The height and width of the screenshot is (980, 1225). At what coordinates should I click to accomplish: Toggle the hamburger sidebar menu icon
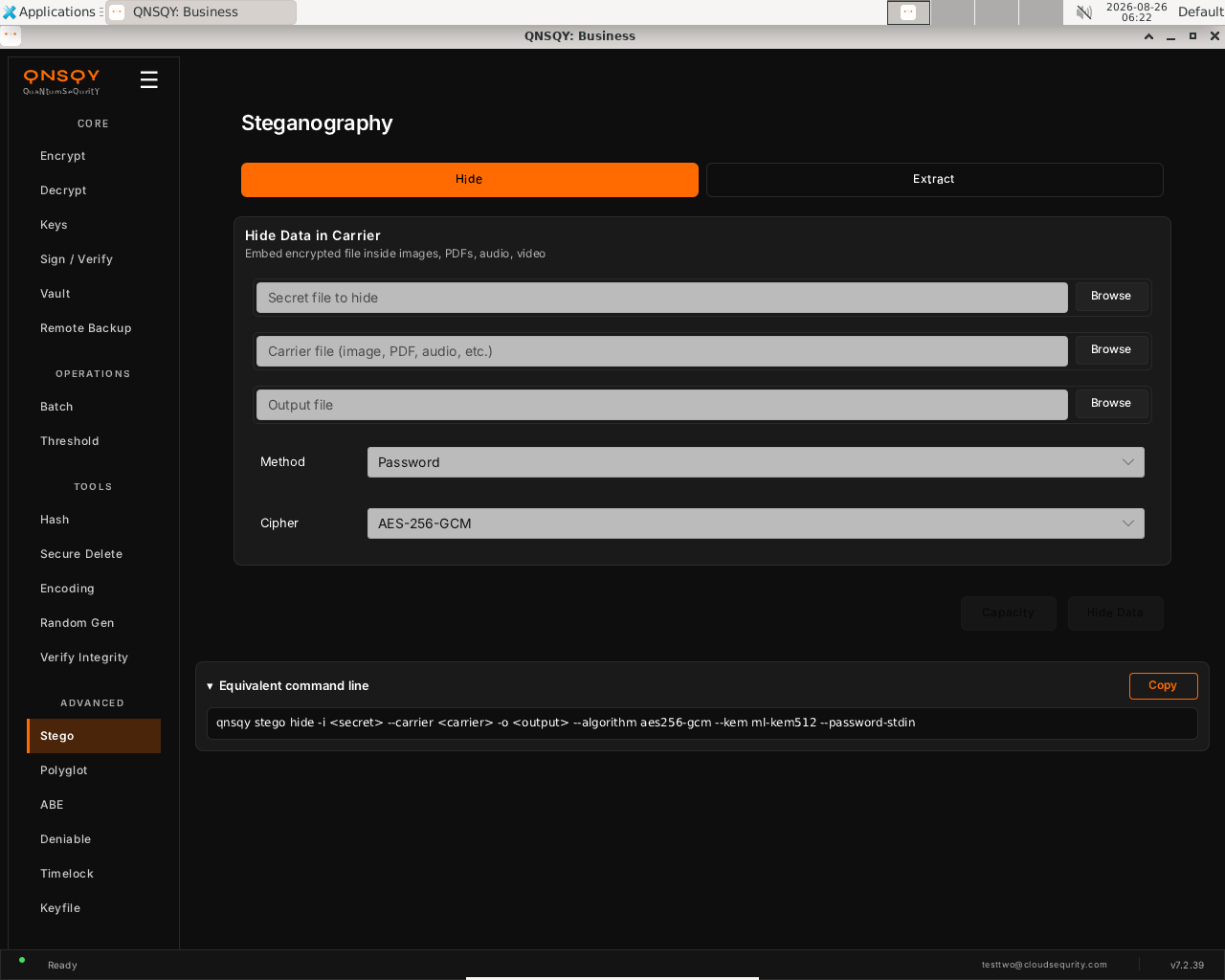click(148, 80)
